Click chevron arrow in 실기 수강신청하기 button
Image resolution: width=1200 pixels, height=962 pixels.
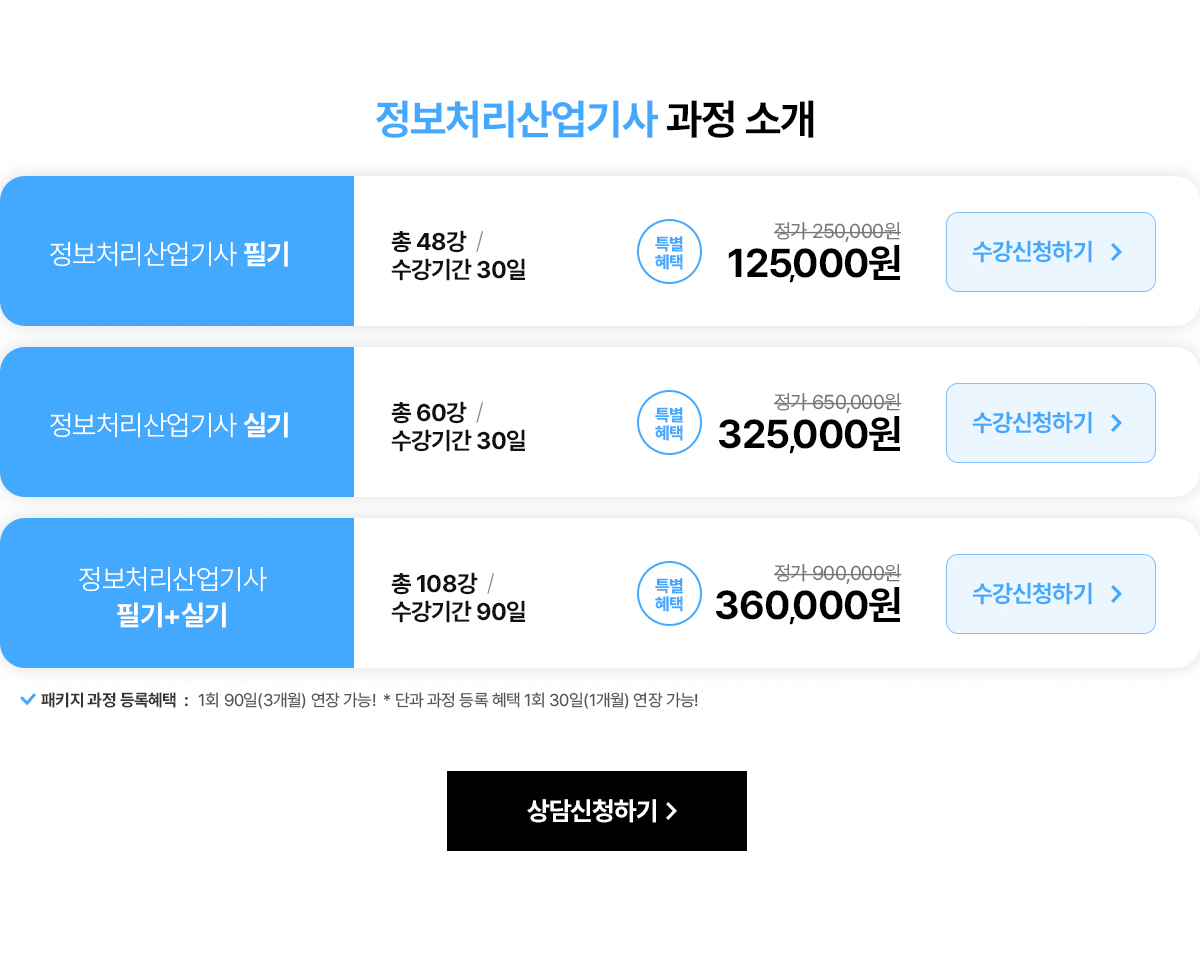(x=1117, y=423)
